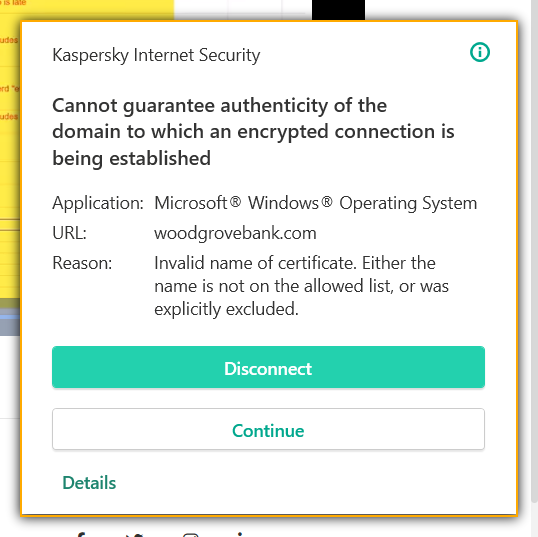Choose Continue to proceed with connection
This screenshot has height=537, width=538.
tap(268, 429)
